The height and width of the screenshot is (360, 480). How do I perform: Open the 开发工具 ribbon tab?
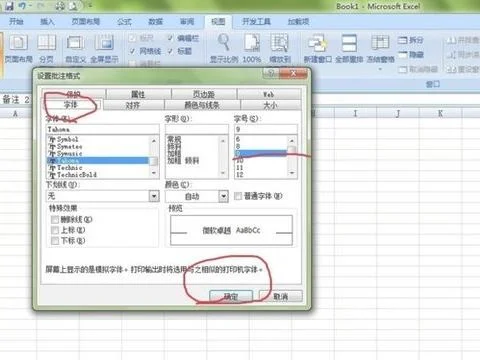tap(256, 22)
